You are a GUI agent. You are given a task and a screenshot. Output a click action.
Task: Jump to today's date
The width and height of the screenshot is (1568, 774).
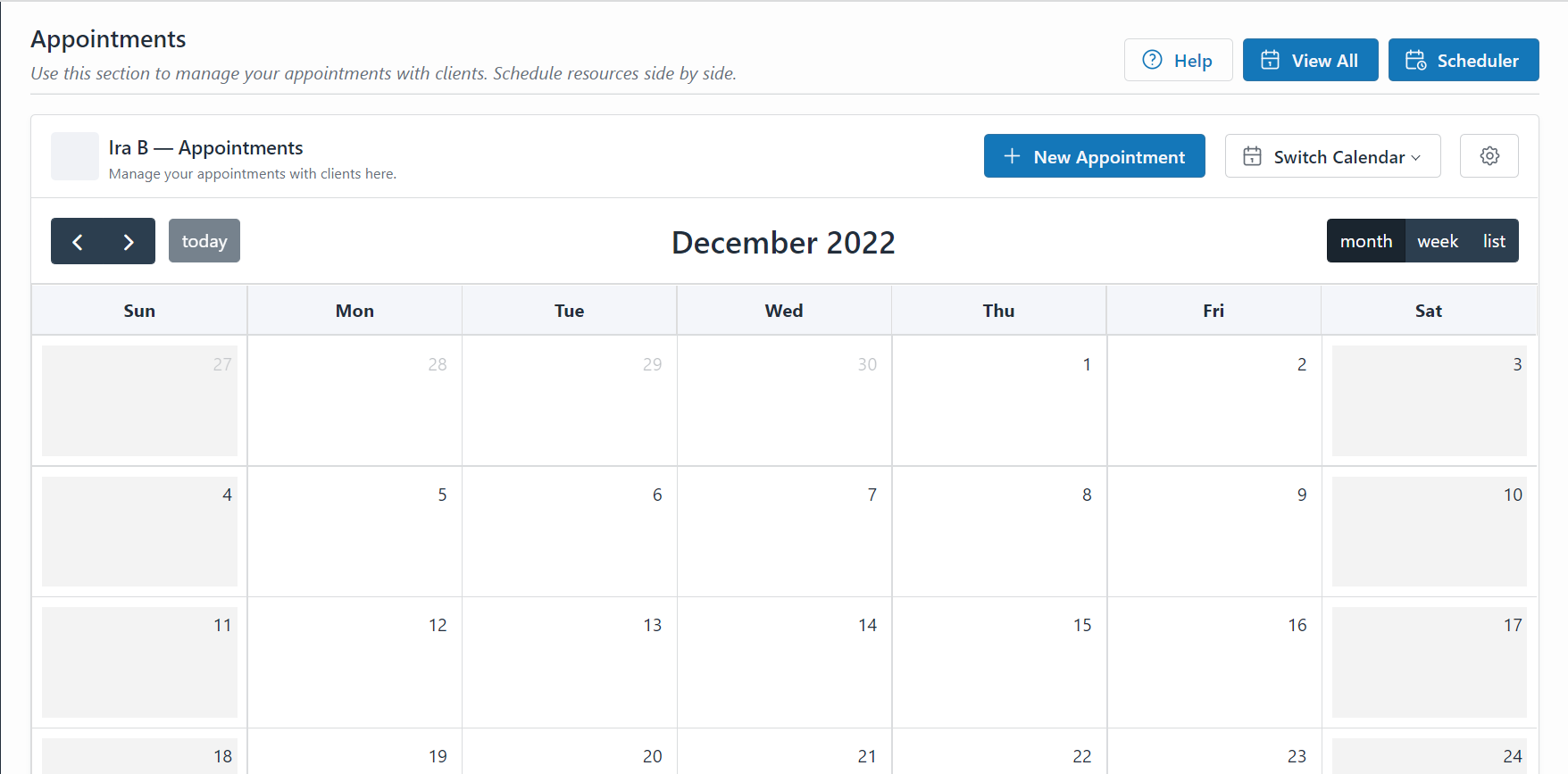coord(204,240)
